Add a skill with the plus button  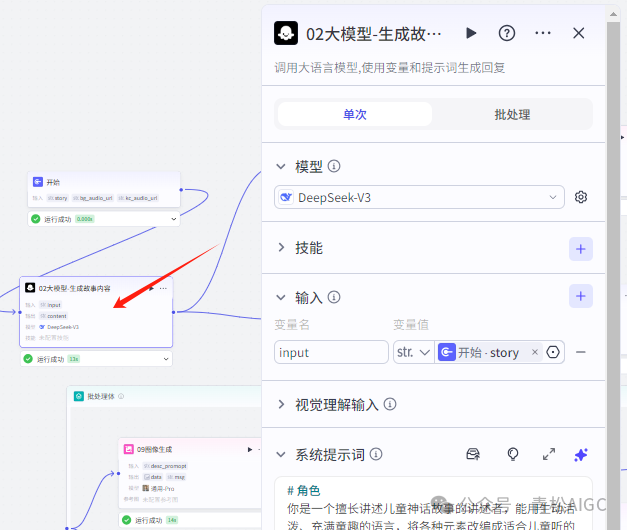581,249
